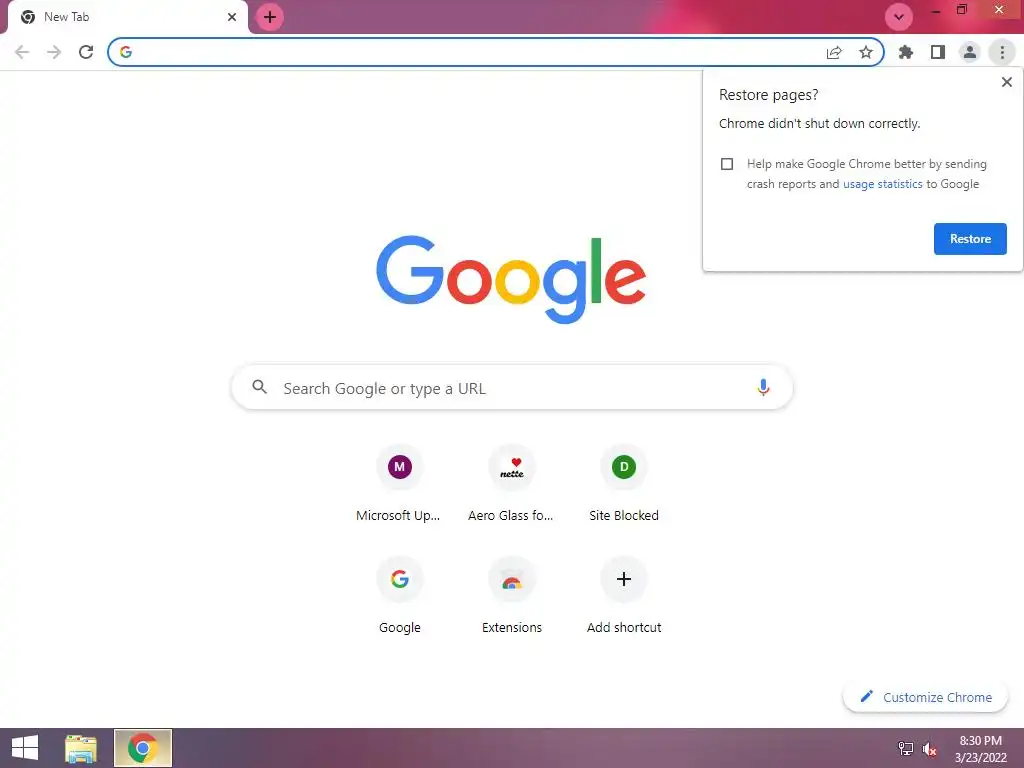The image size is (1024, 768).
Task: Click the muted volume tray icon
Action: tap(929, 749)
